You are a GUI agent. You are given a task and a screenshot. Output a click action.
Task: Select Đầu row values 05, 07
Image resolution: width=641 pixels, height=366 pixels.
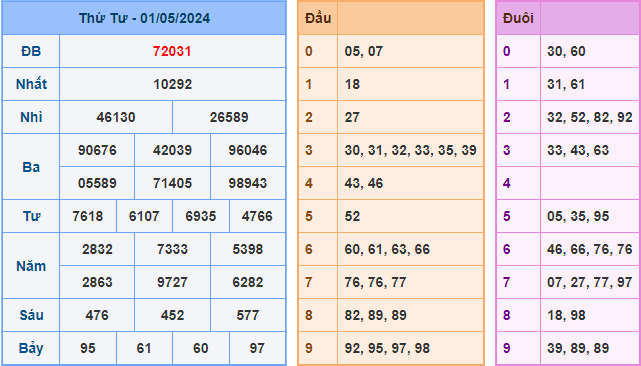point(363,52)
